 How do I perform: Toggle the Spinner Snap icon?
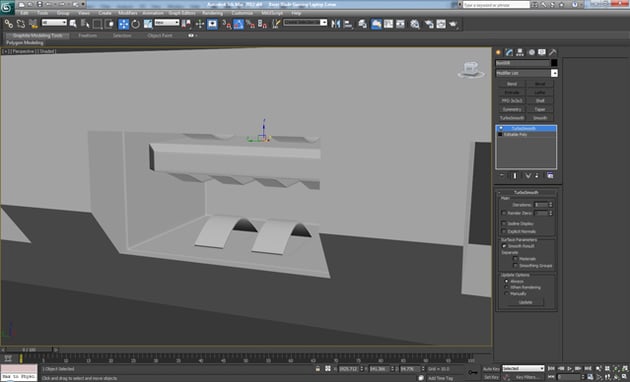click(262, 24)
